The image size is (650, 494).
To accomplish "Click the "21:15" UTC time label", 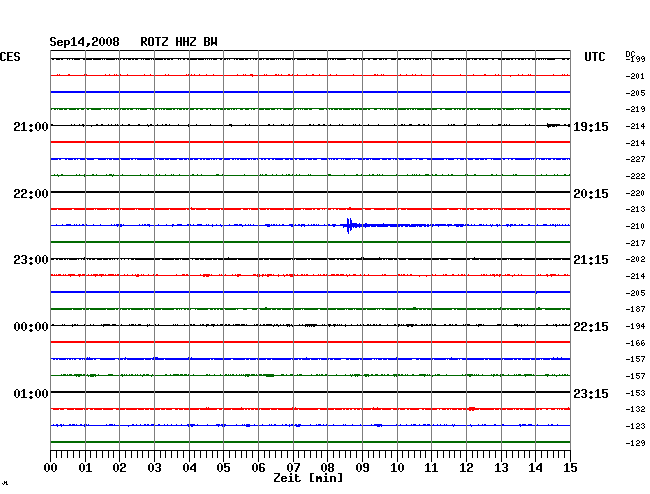I will click(x=591, y=260).
